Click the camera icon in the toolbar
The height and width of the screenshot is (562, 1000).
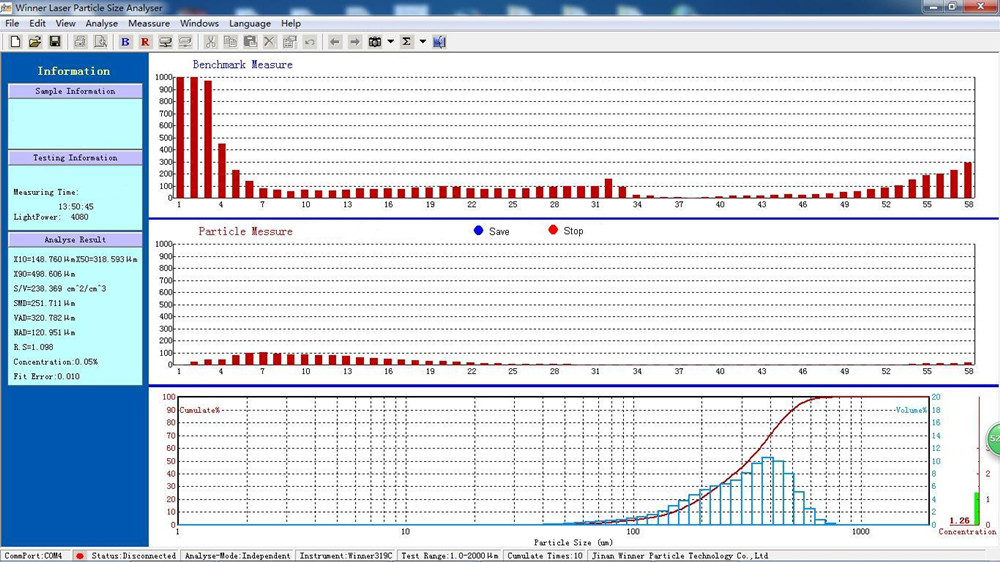375,42
